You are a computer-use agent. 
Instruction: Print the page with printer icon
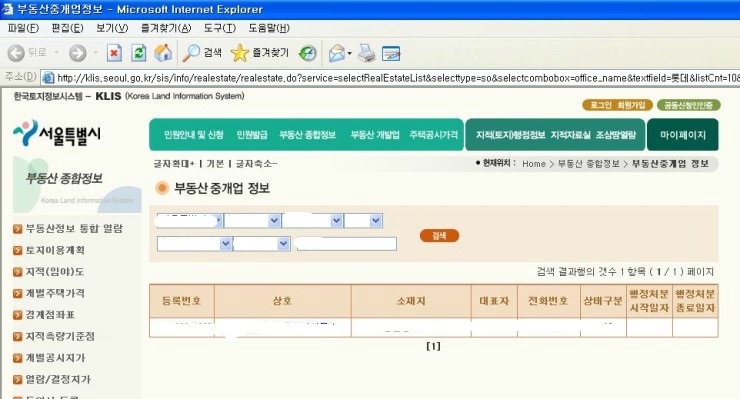(367, 53)
